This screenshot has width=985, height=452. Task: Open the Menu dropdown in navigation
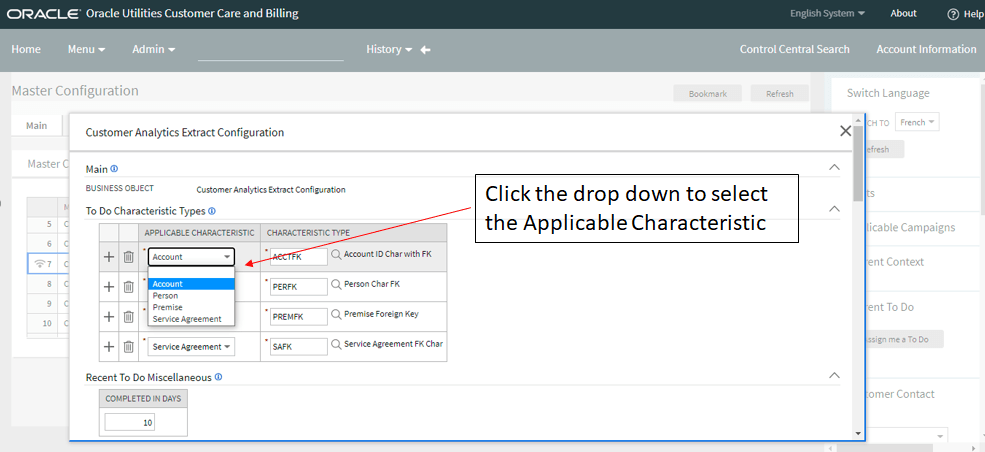coord(87,49)
